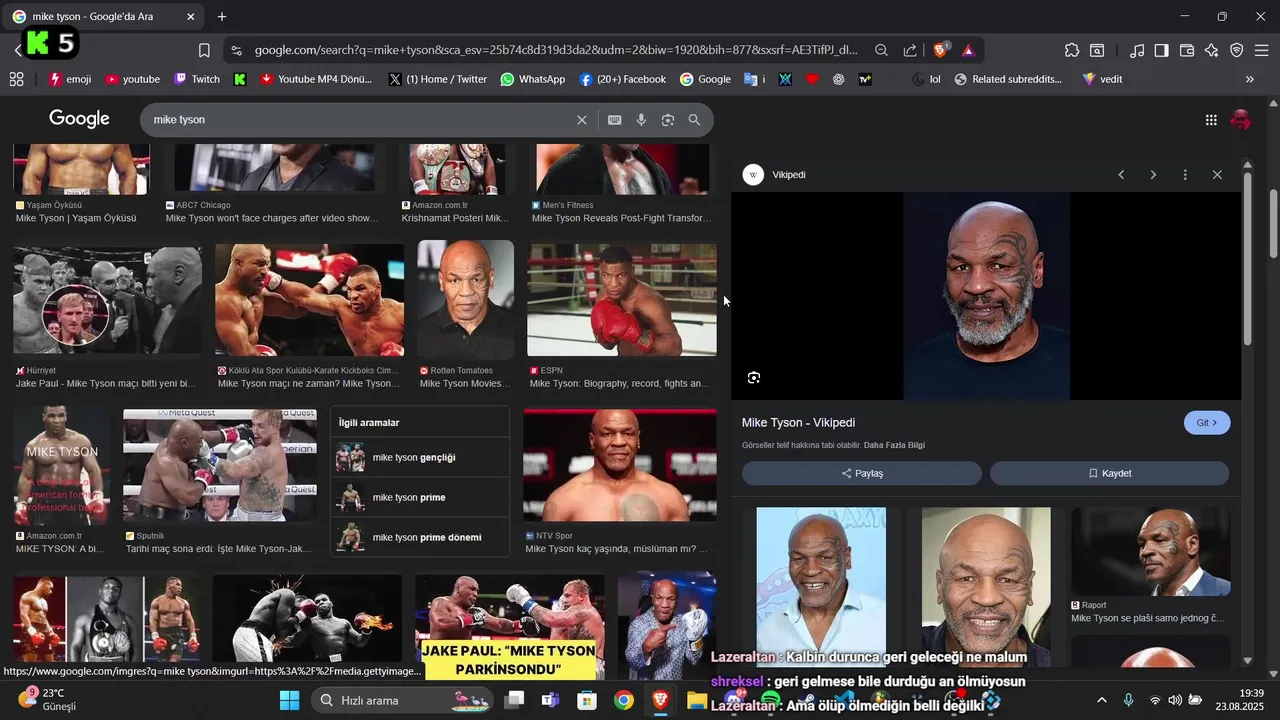Open the Git button to visit Vikipedi
The height and width of the screenshot is (720, 1280).
tap(1207, 423)
